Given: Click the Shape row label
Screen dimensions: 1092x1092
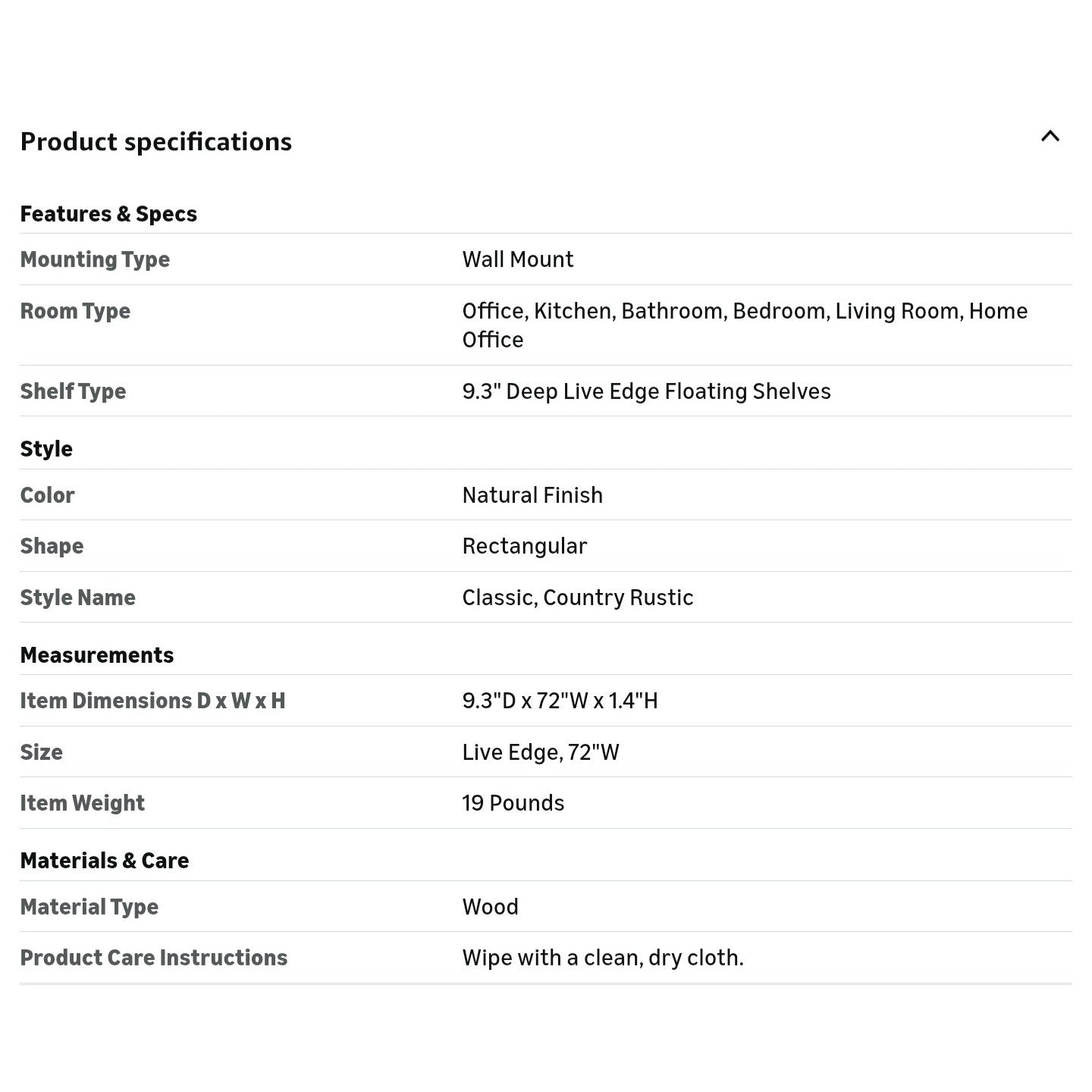Looking at the screenshot, I should (x=52, y=546).
